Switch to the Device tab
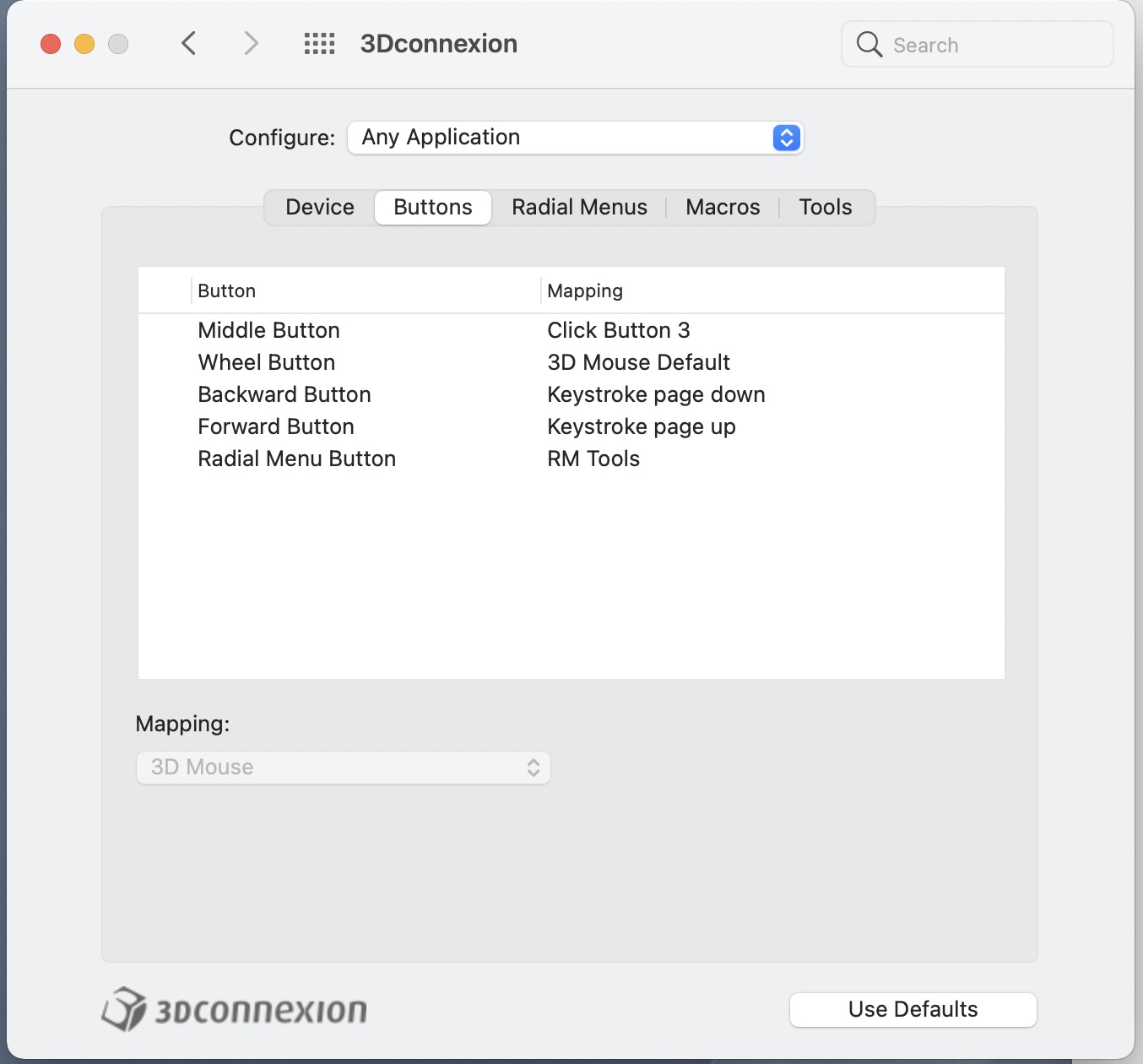The height and width of the screenshot is (1064, 1143). (x=320, y=207)
